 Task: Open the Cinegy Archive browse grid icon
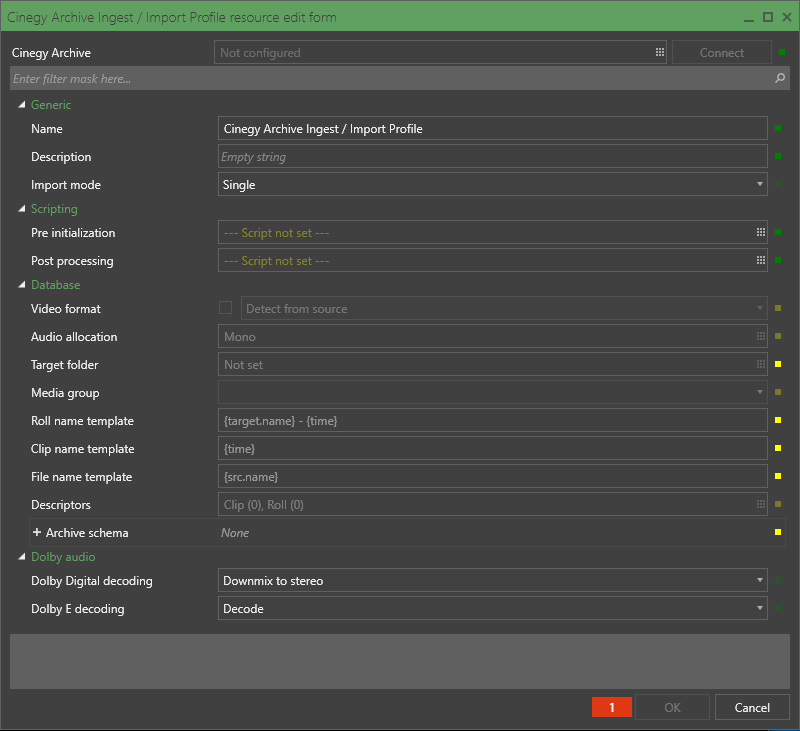[x=659, y=52]
